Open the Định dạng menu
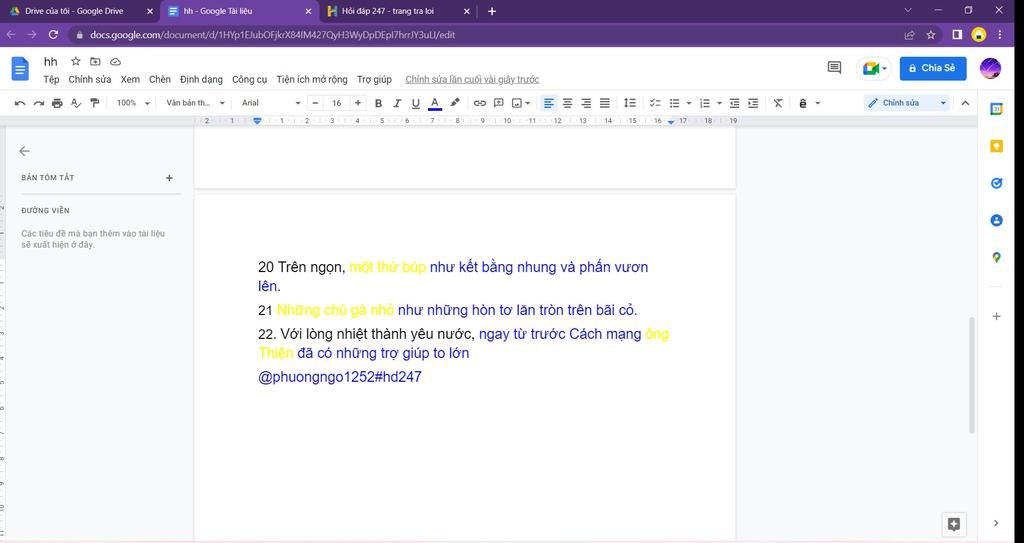Image resolution: width=1024 pixels, height=543 pixels. [201, 79]
